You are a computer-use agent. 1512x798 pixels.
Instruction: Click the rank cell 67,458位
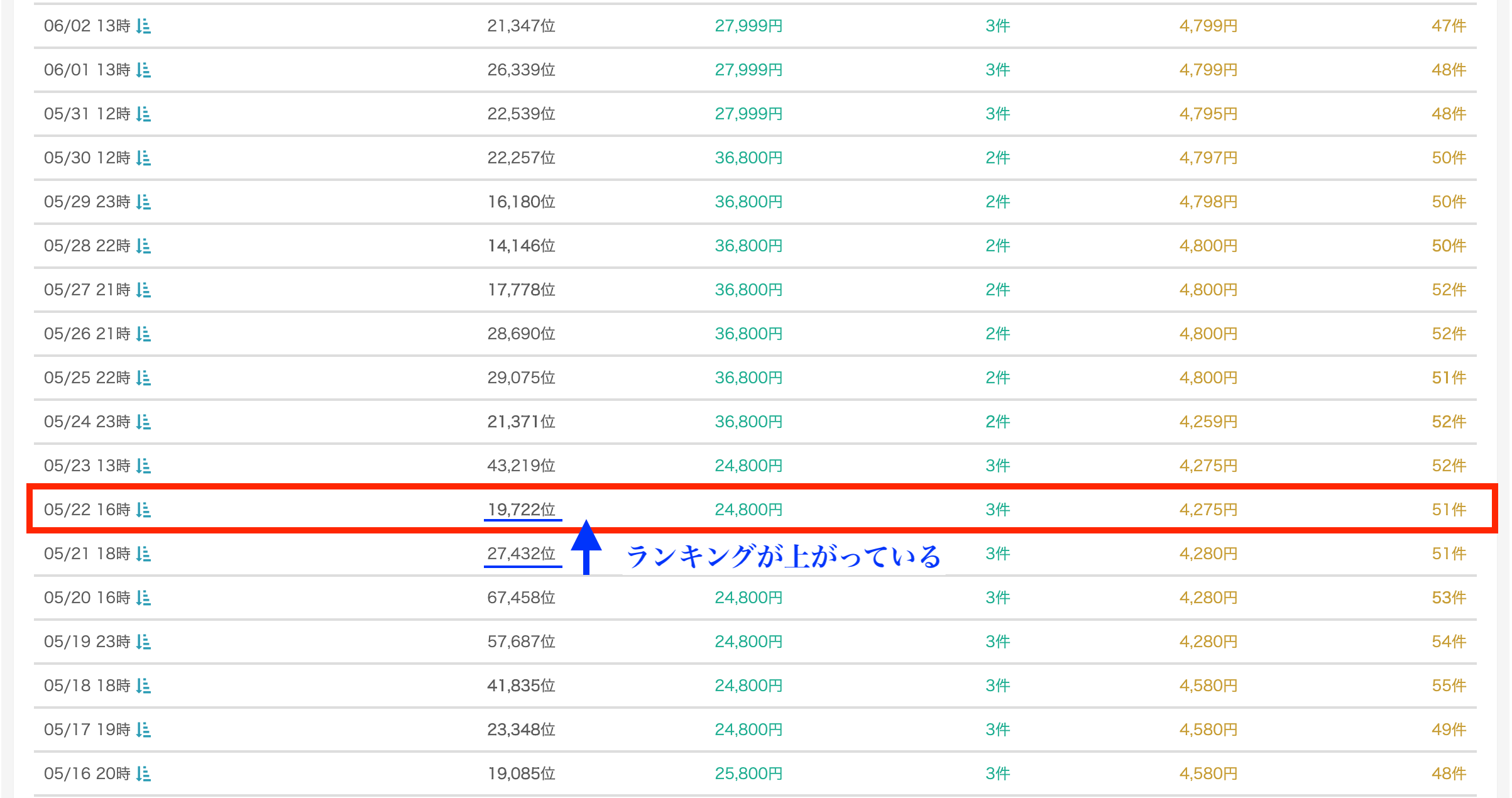pos(522,598)
